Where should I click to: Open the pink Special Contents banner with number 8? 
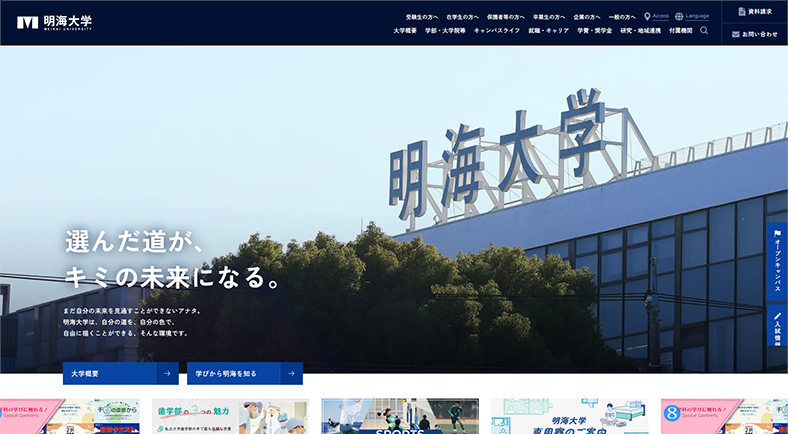[x=724, y=416]
